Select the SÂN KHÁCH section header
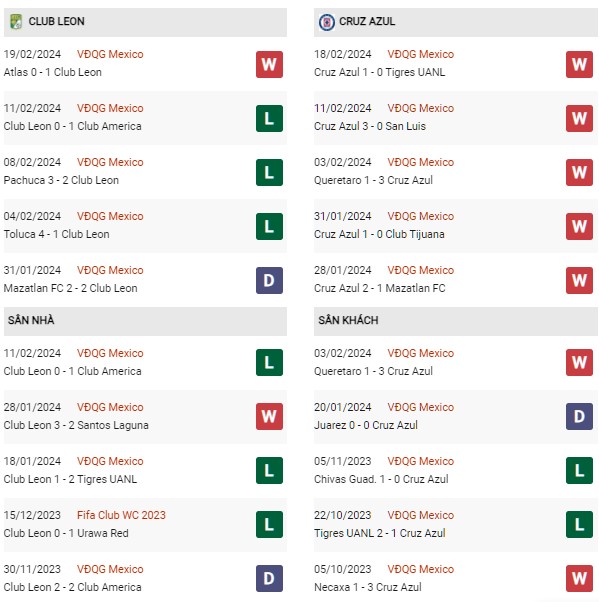The height and width of the screenshot is (602, 599). [x=455, y=320]
